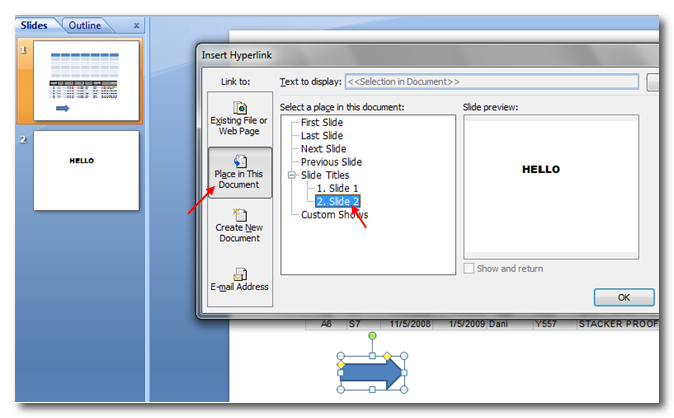Viewport: 674px width, 418px height.
Task: Choose Previous Slide as link target
Action: [331, 162]
